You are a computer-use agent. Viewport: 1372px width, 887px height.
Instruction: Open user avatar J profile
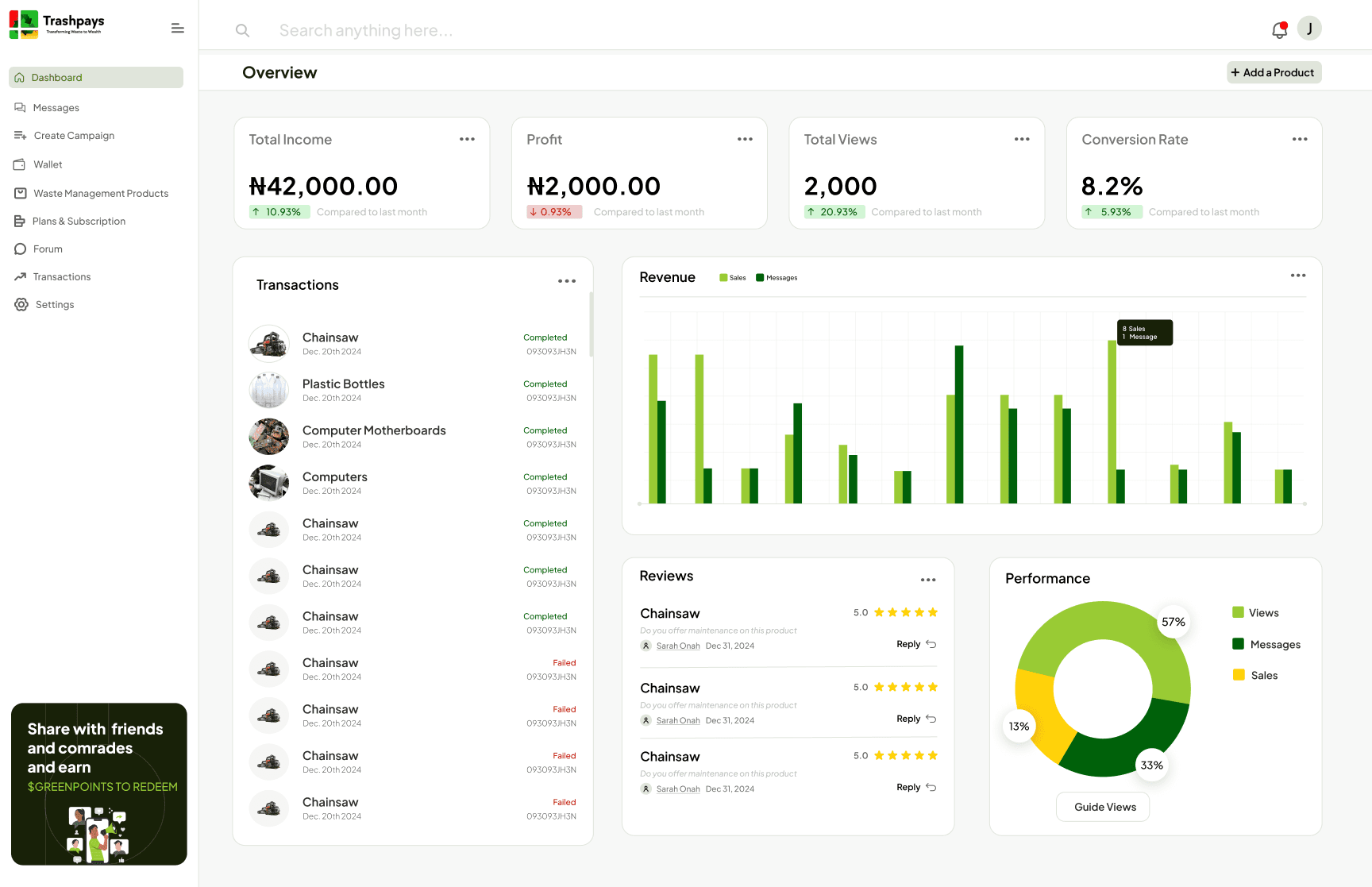click(x=1309, y=29)
